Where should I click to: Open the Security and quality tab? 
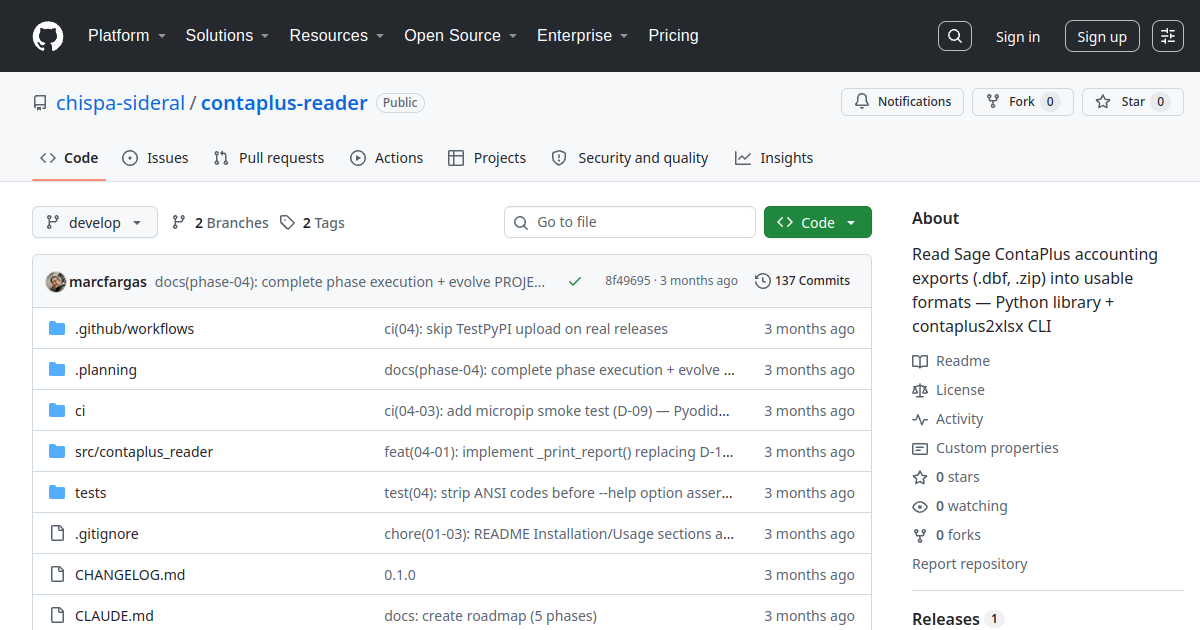tap(630, 158)
